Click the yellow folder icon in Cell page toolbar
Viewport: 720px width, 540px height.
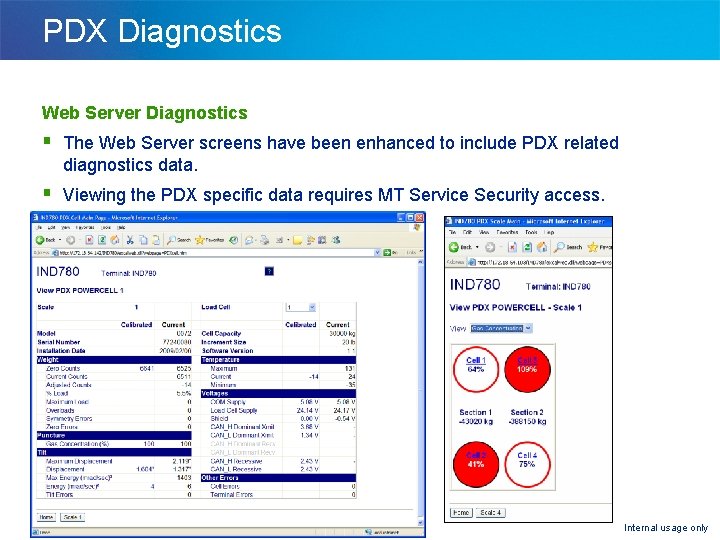(x=298, y=240)
